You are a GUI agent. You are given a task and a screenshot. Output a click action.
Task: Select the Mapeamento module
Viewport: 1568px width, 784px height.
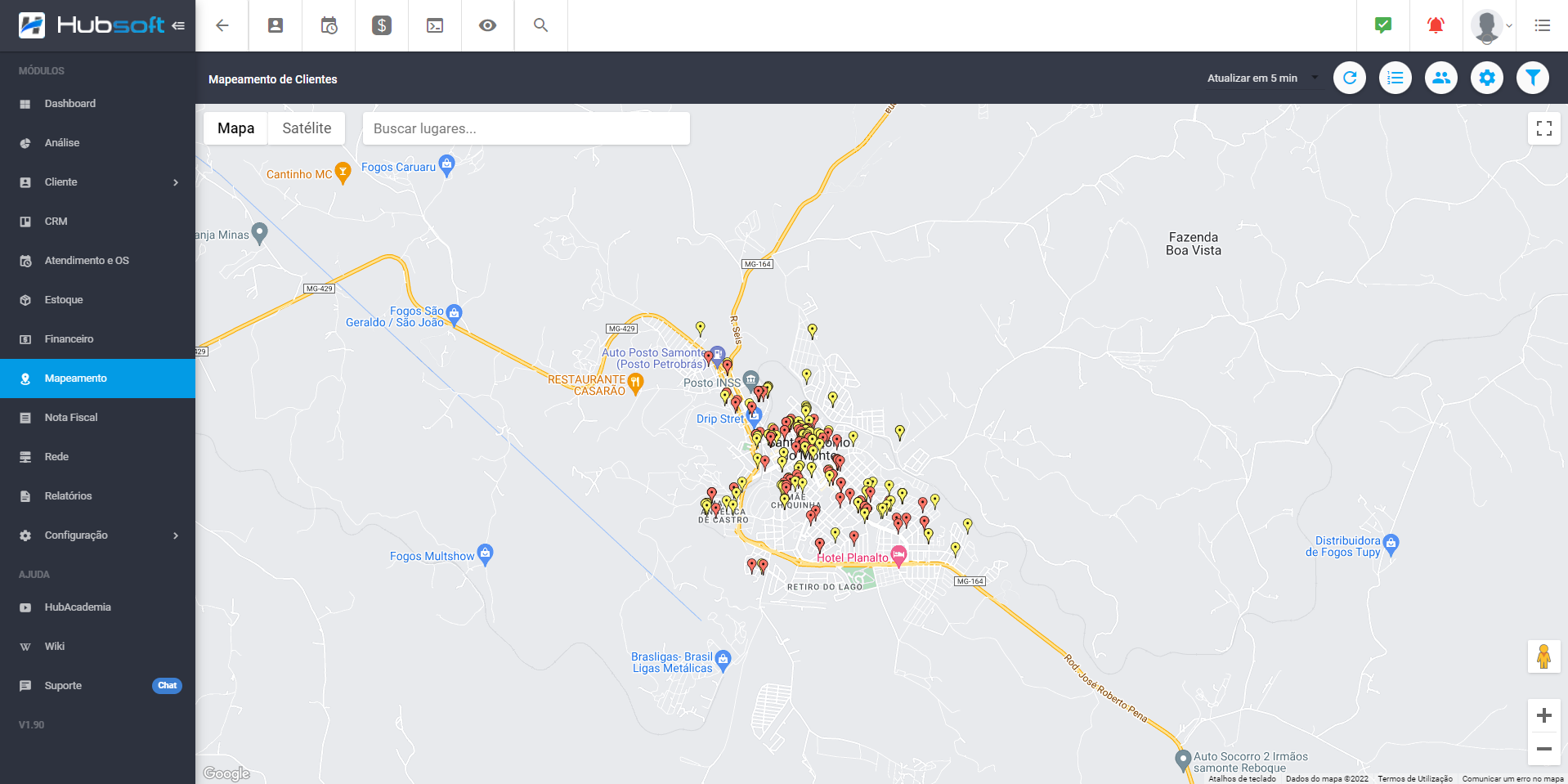coord(98,379)
